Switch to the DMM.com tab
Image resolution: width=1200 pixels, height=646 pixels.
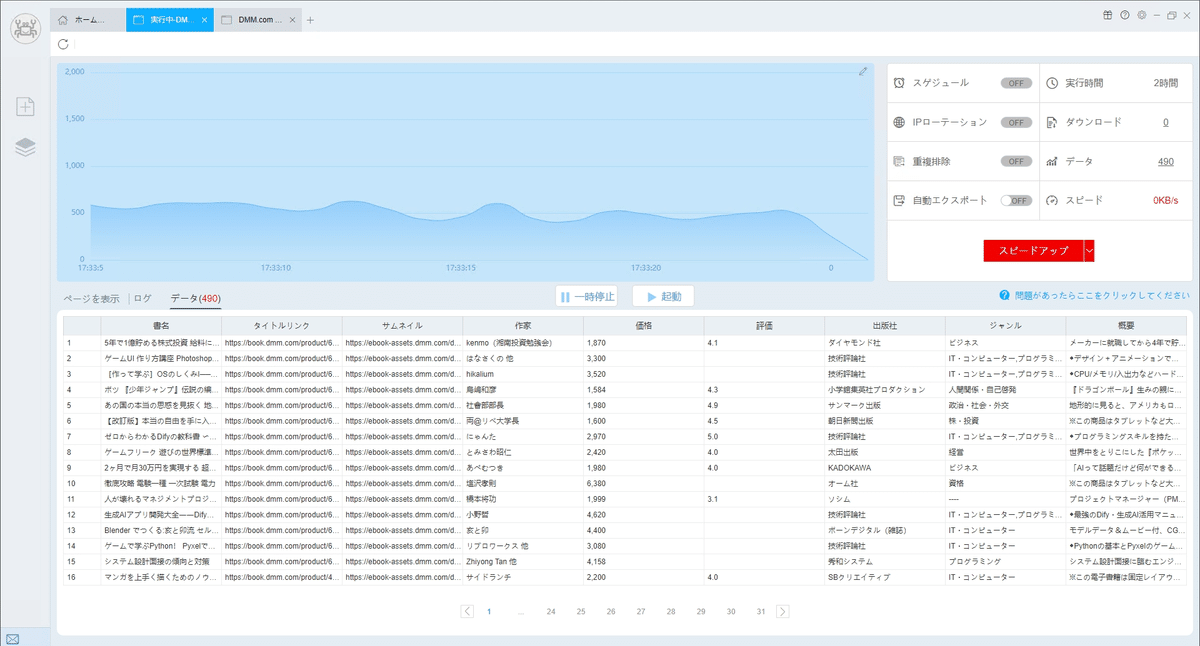point(256,20)
